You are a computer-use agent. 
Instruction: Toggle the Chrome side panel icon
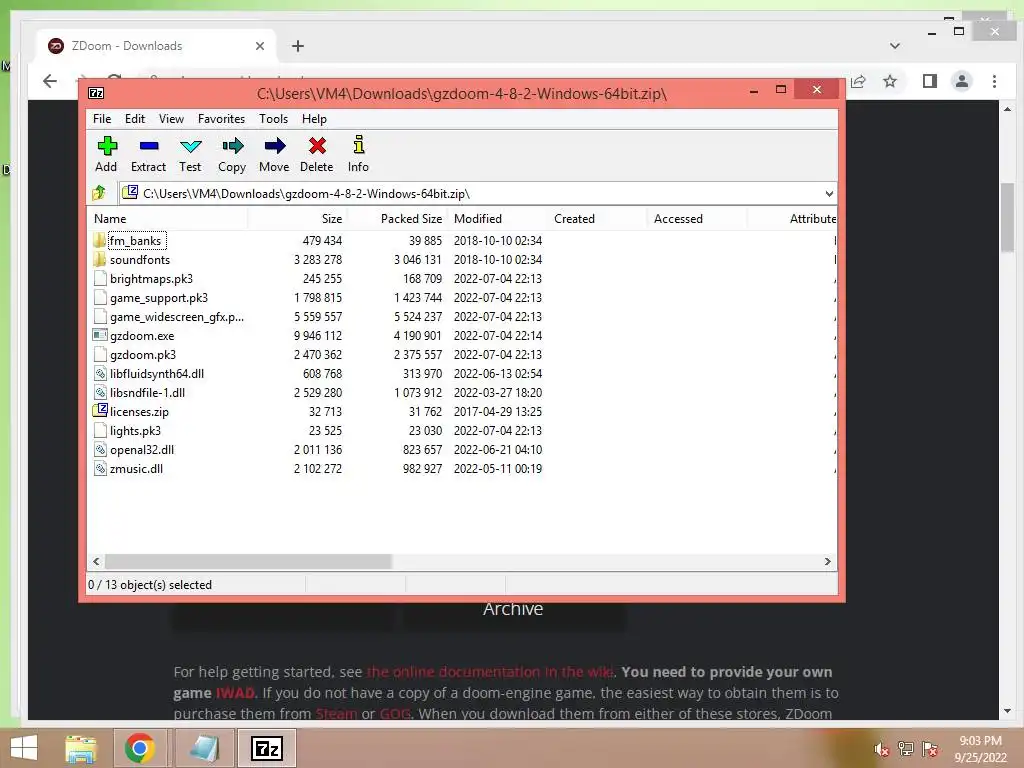pos(929,81)
